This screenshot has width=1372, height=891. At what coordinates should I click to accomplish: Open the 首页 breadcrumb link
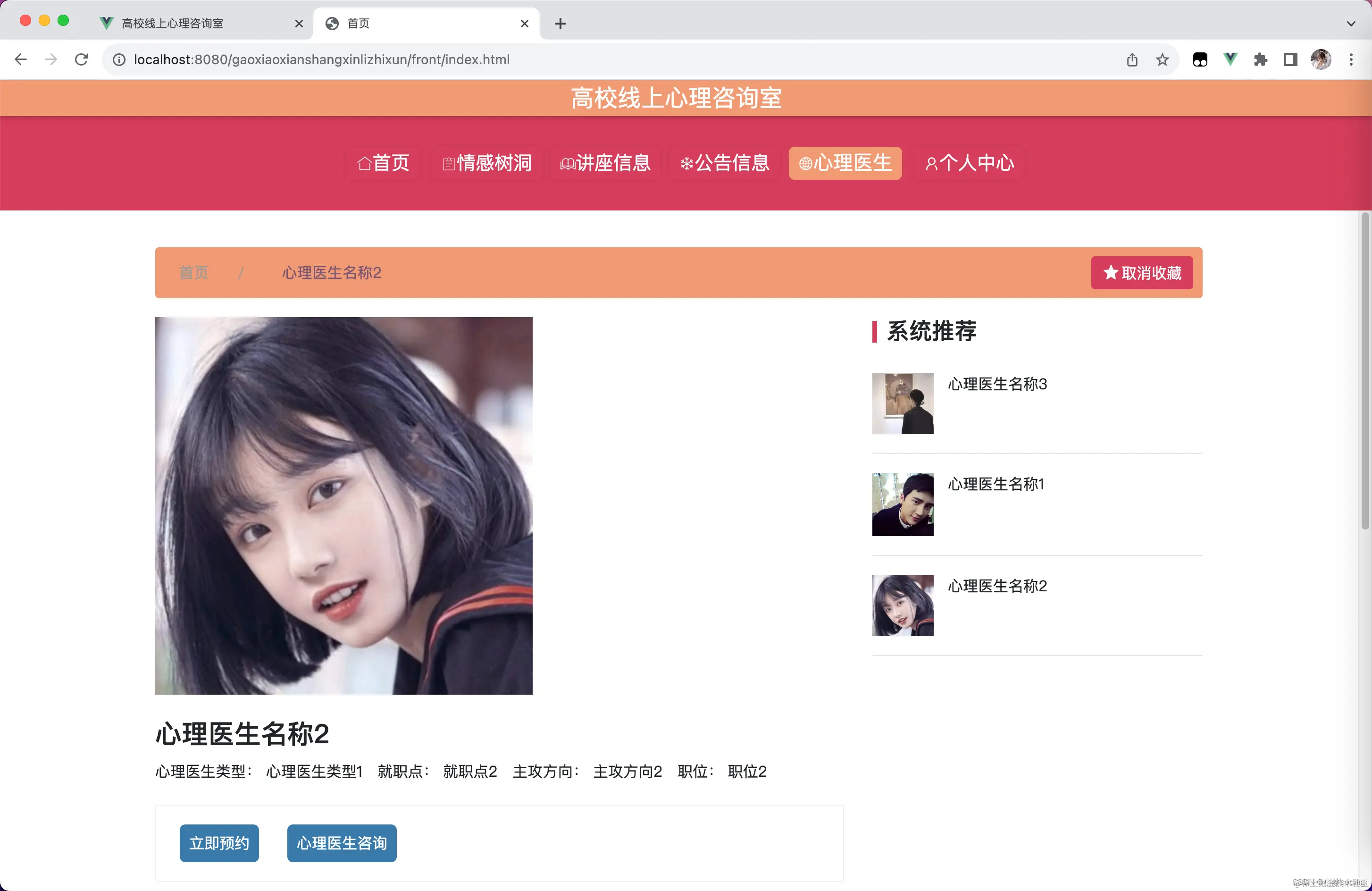point(193,273)
